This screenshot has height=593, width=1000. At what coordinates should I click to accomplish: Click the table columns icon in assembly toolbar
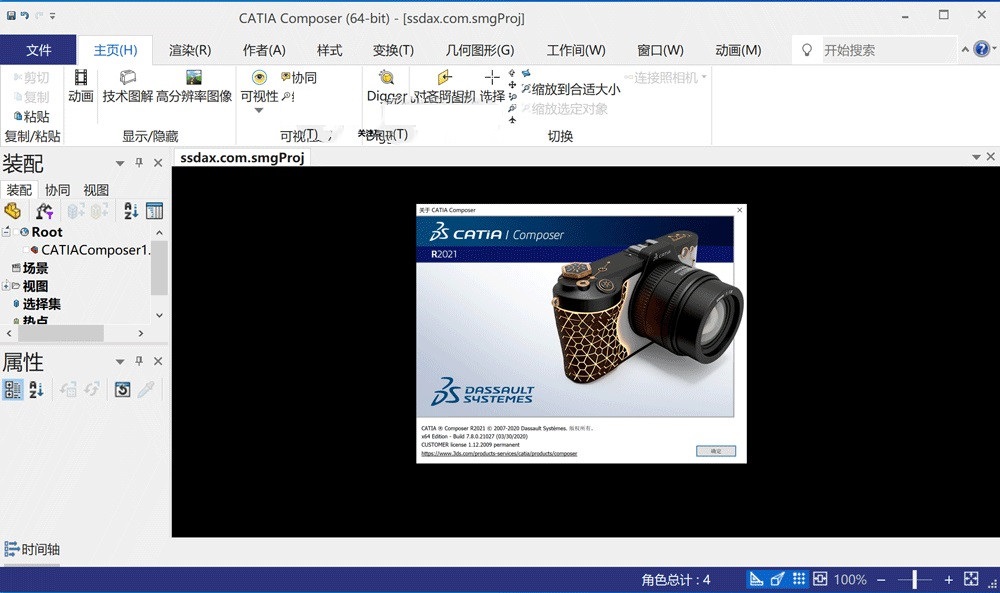[154, 211]
